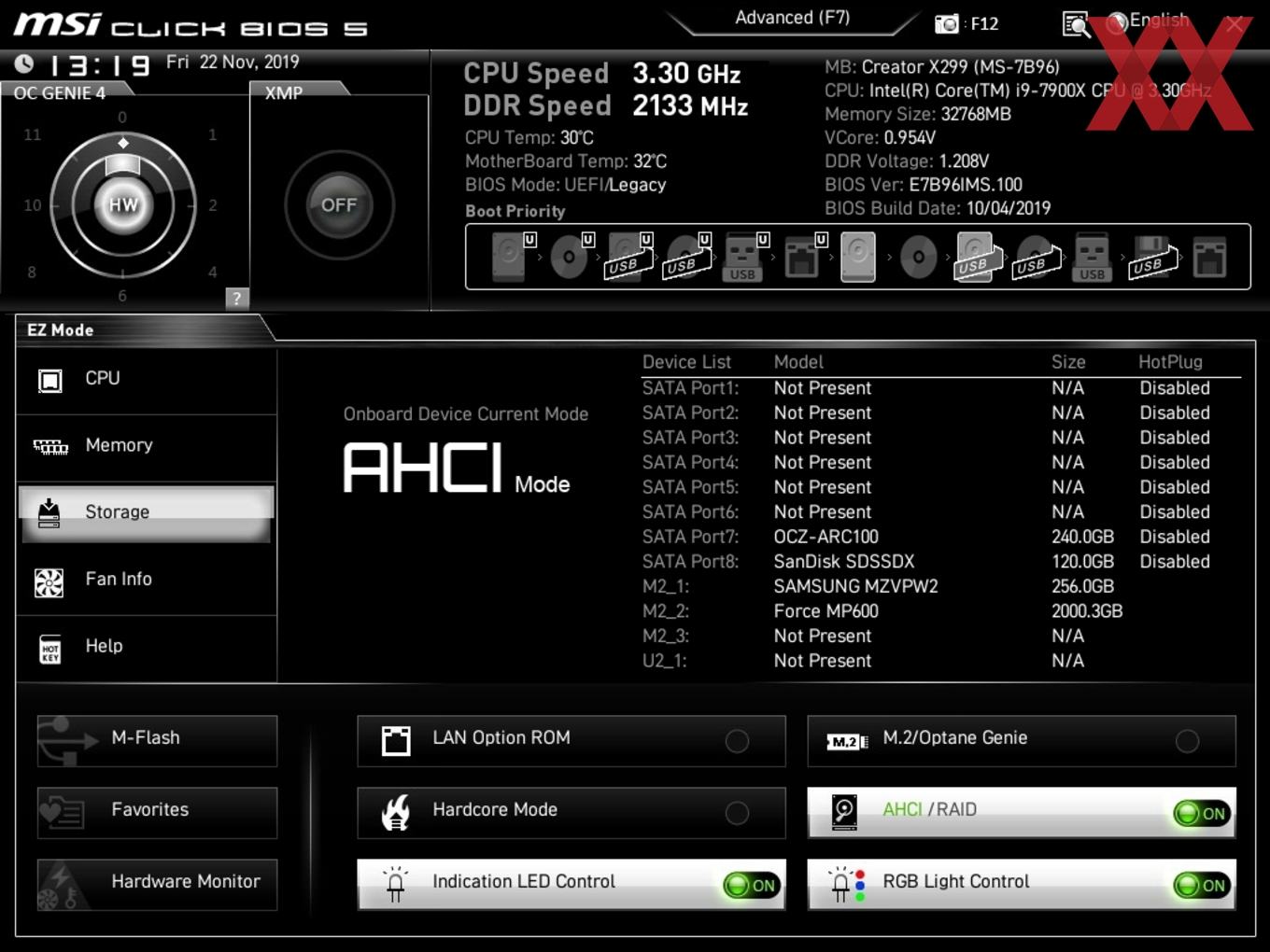The height and width of the screenshot is (952, 1270).
Task: Click the M2_3: device label
Action: tap(666, 636)
